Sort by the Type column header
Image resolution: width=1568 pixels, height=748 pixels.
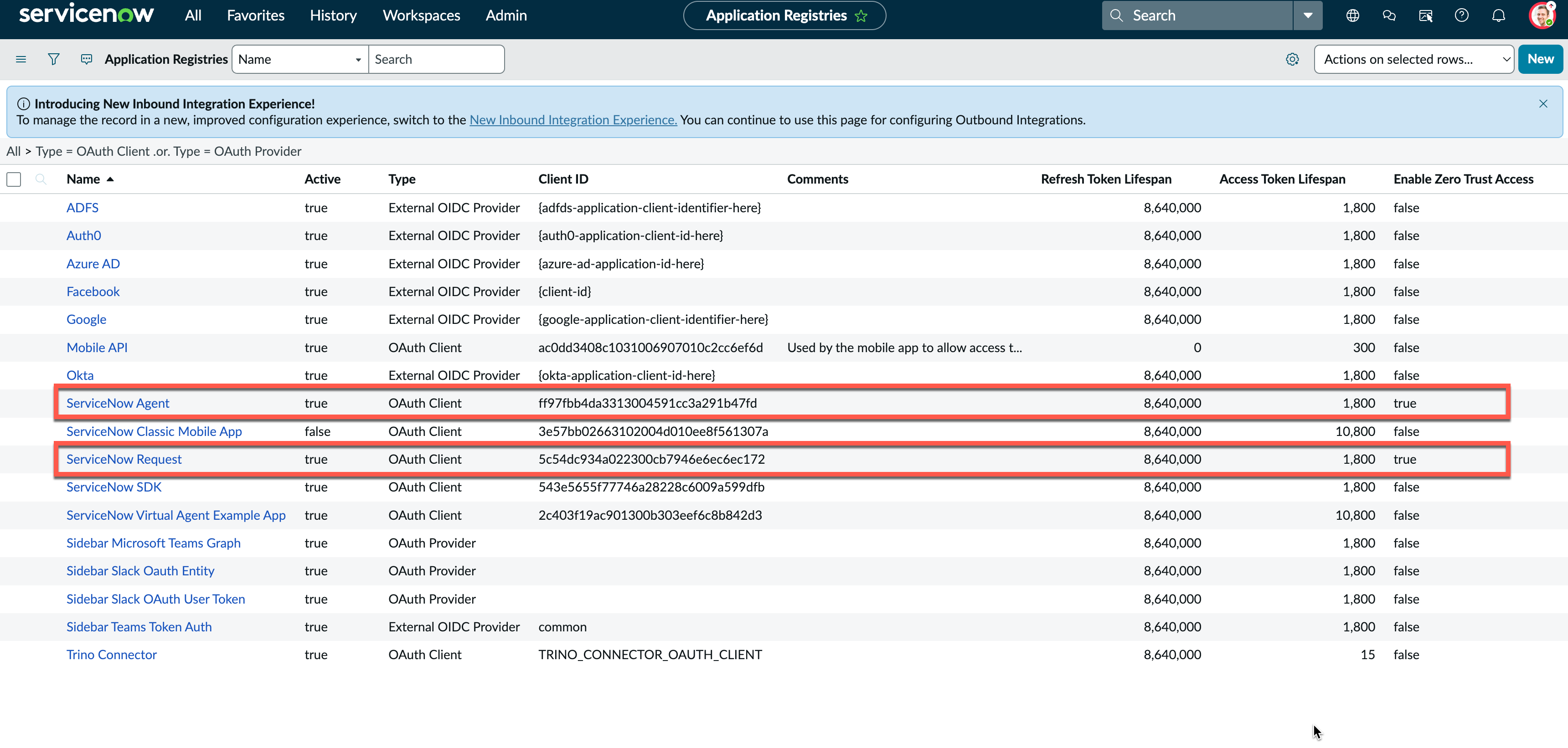(402, 179)
